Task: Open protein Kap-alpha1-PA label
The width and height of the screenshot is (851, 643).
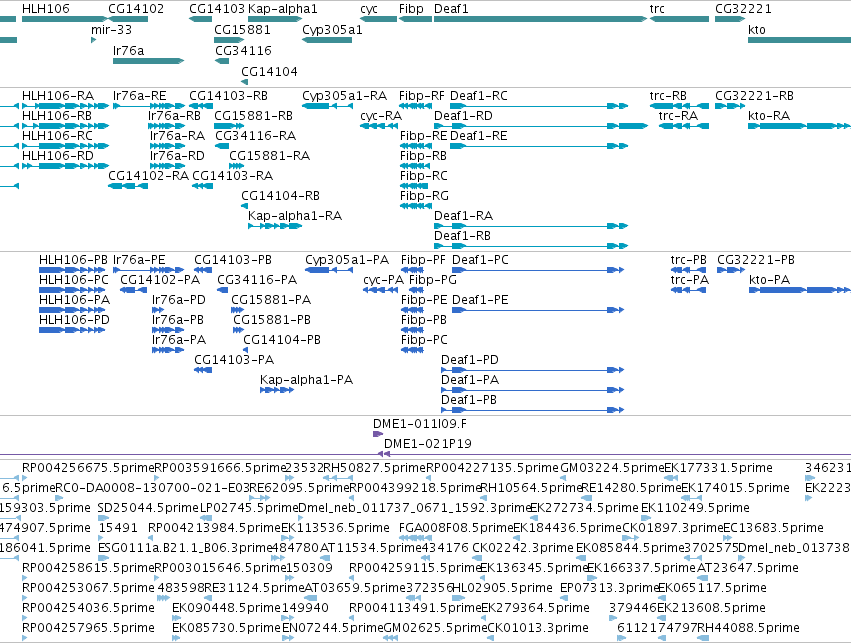Action: [307, 380]
